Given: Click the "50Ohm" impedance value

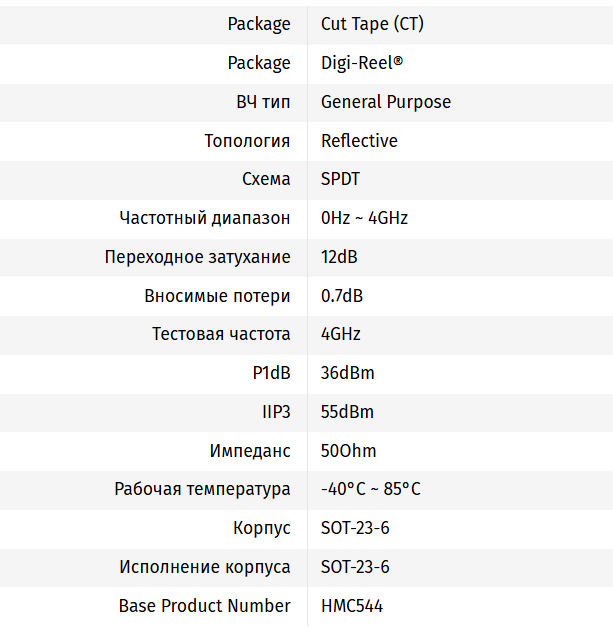Looking at the screenshot, I should [348, 451].
